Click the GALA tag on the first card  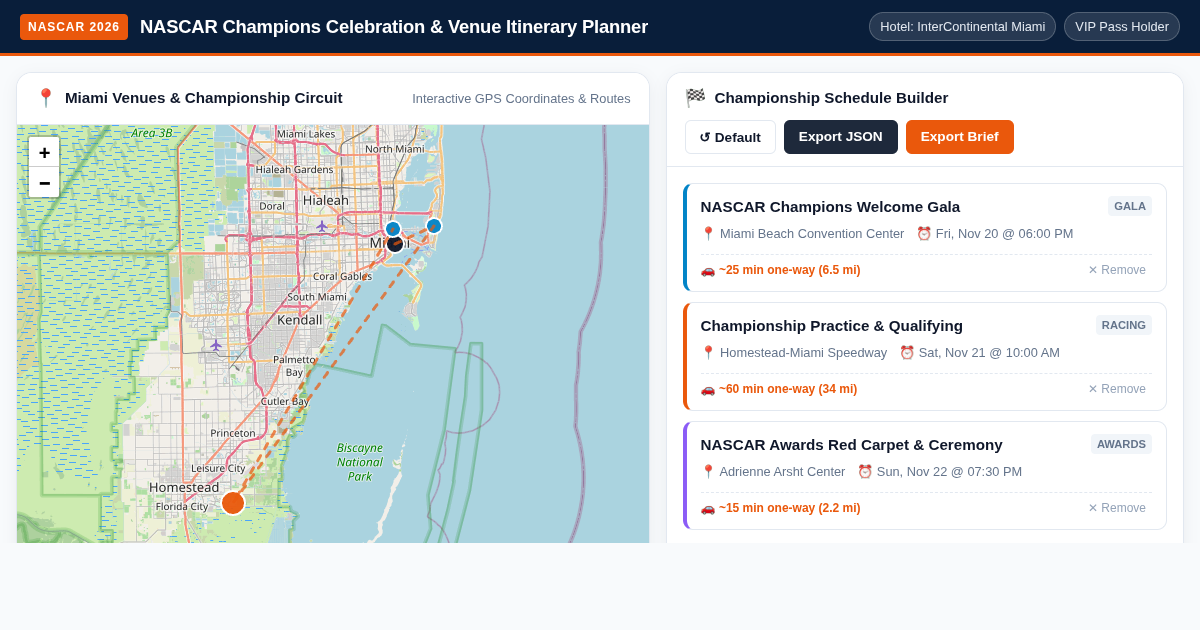[1130, 206]
